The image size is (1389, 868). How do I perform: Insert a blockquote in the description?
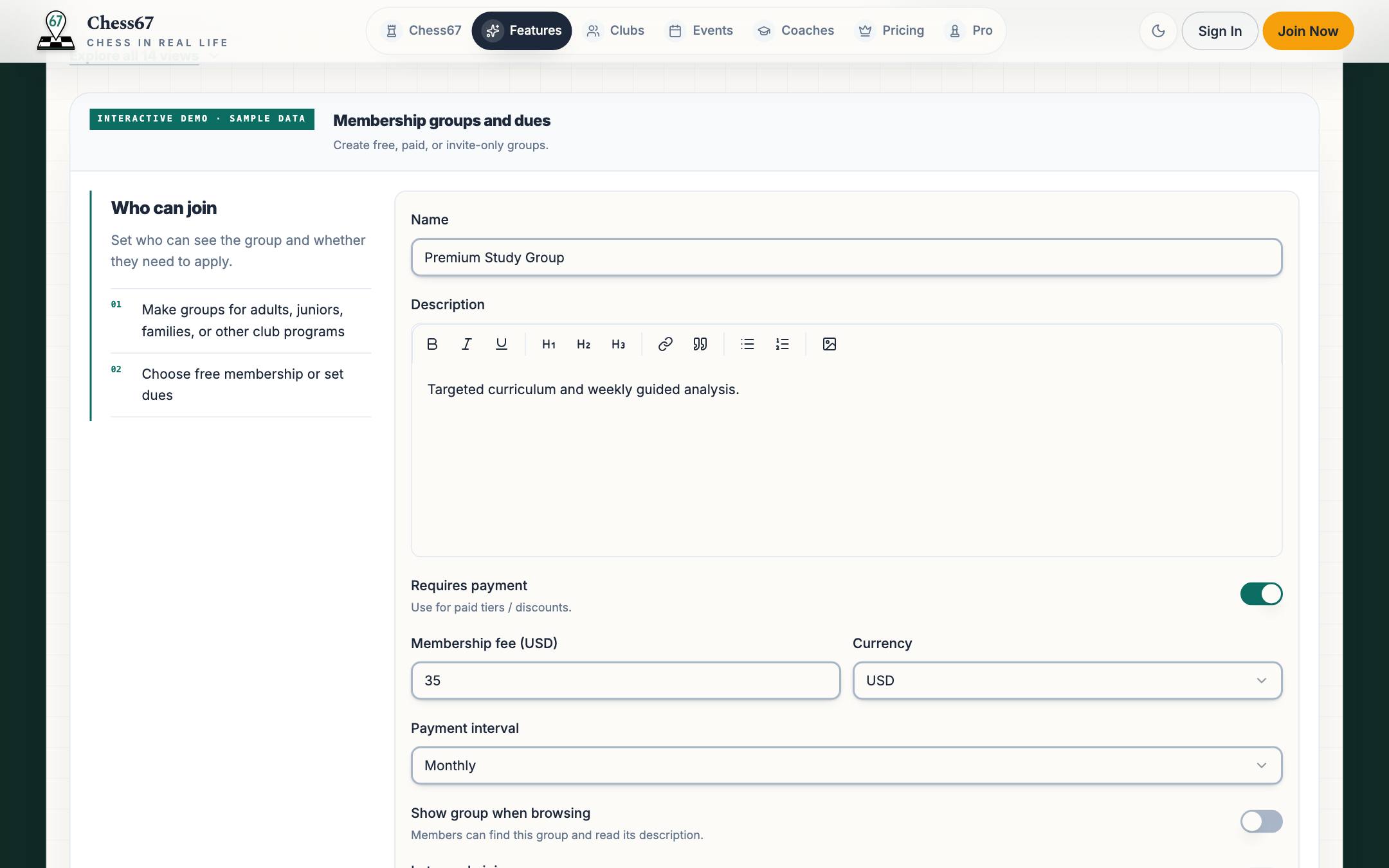pos(700,344)
